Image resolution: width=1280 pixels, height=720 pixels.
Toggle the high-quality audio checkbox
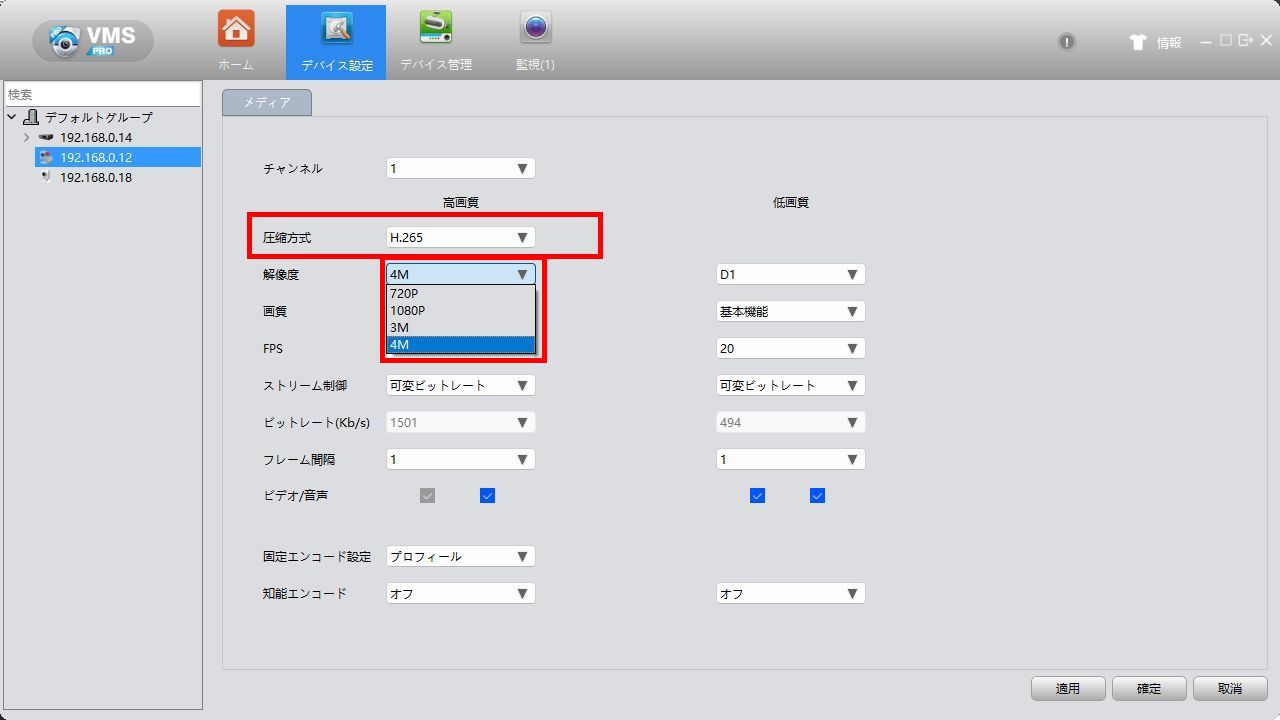point(487,496)
